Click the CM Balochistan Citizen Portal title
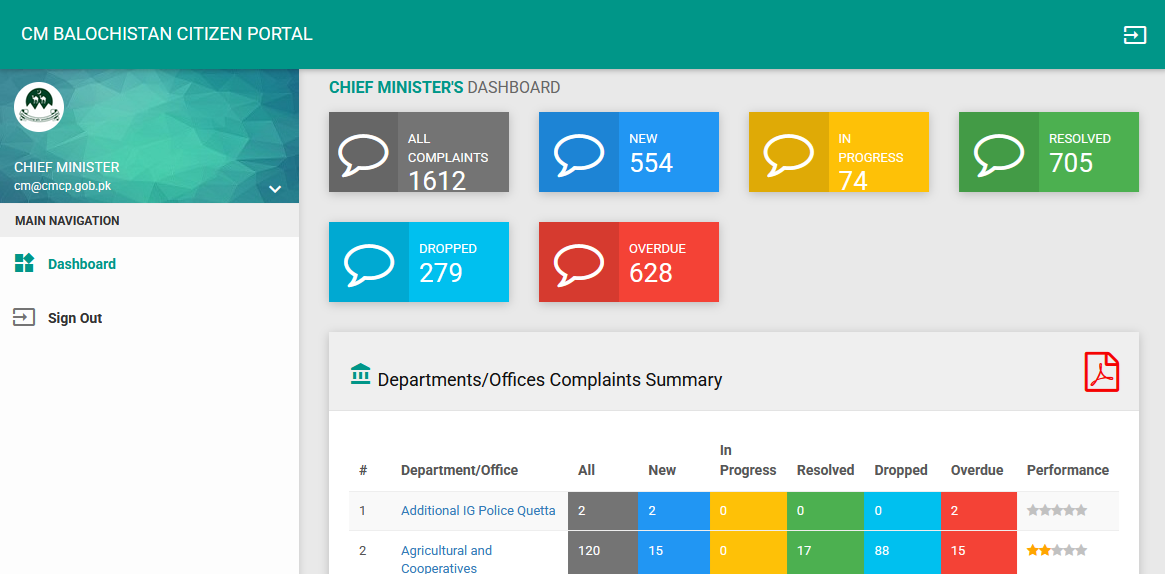The image size is (1165, 574). tap(167, 34)
